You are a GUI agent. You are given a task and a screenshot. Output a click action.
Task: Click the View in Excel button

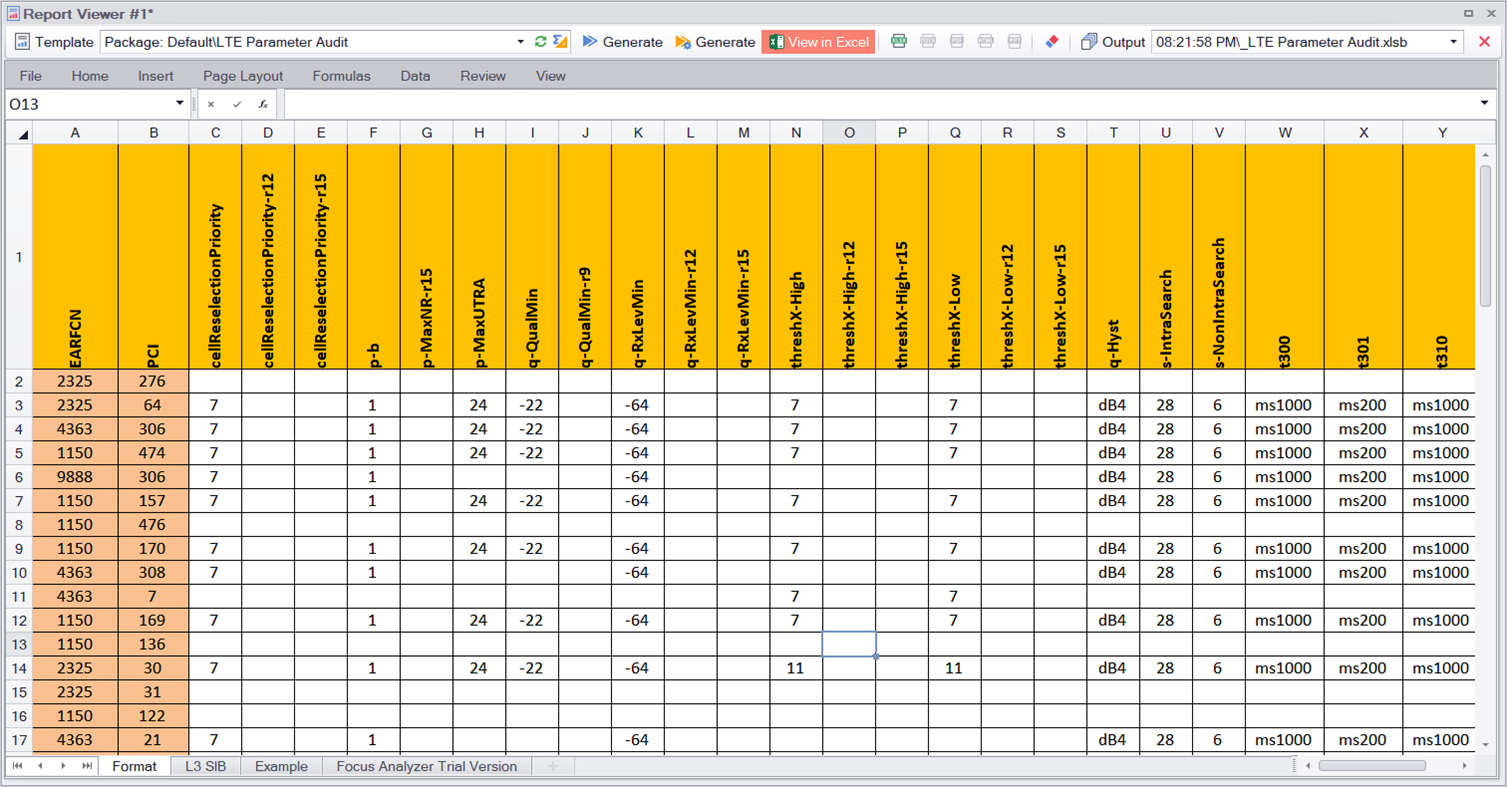click(x=816, y=42)
